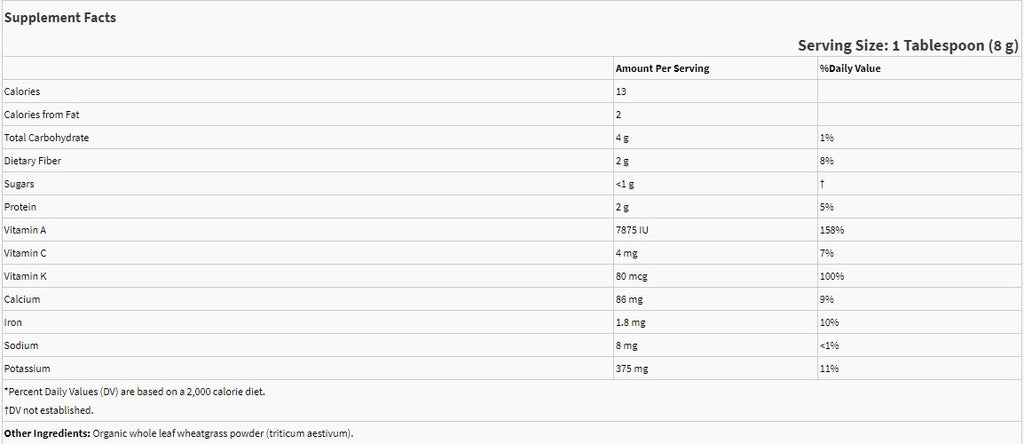1024x444 pixels.
Task: Select the %Daily Value column header
Action: tap(850, 68)
